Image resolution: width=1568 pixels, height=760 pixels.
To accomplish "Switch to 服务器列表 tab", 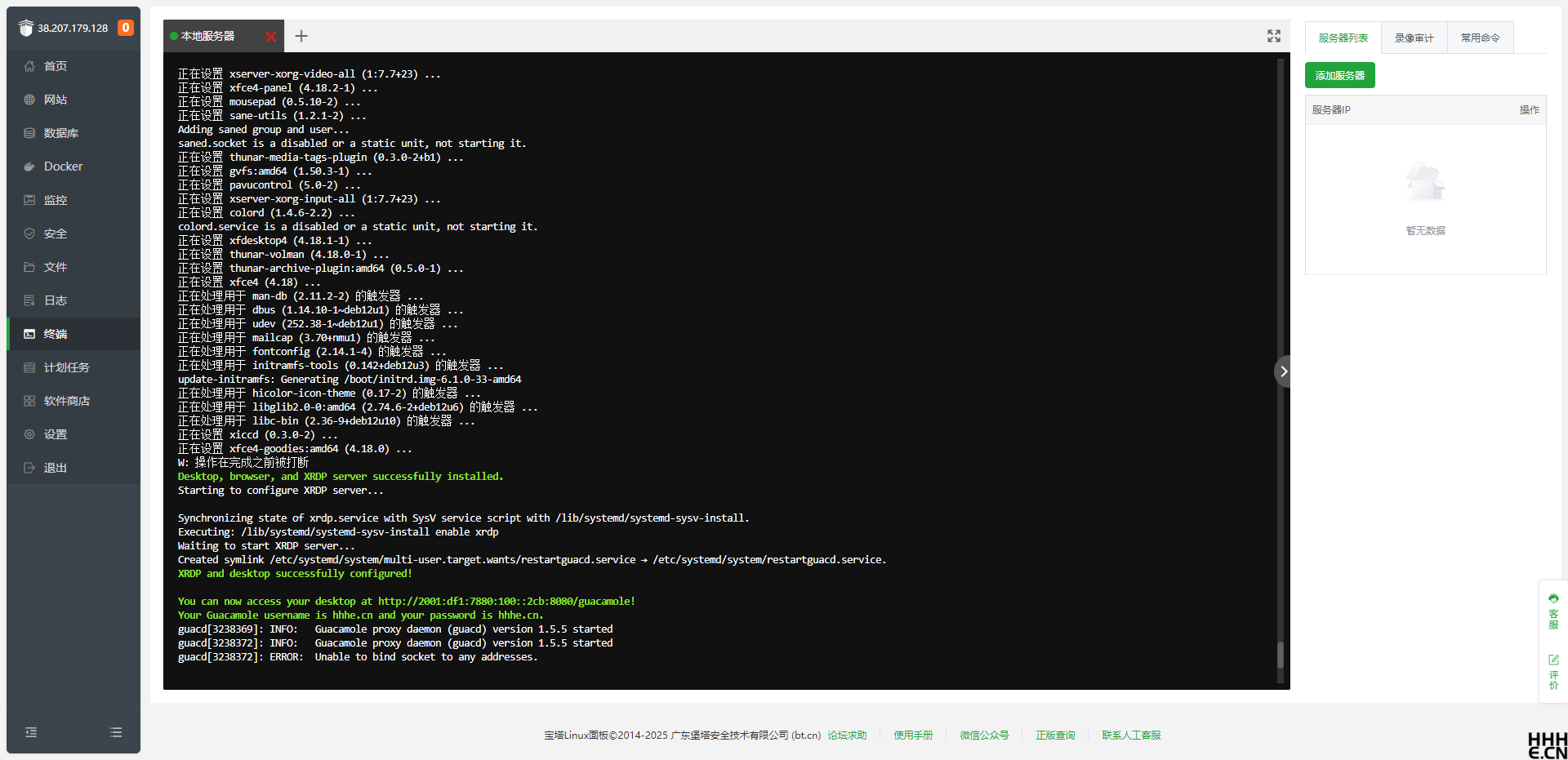I will pos(1343,38).
